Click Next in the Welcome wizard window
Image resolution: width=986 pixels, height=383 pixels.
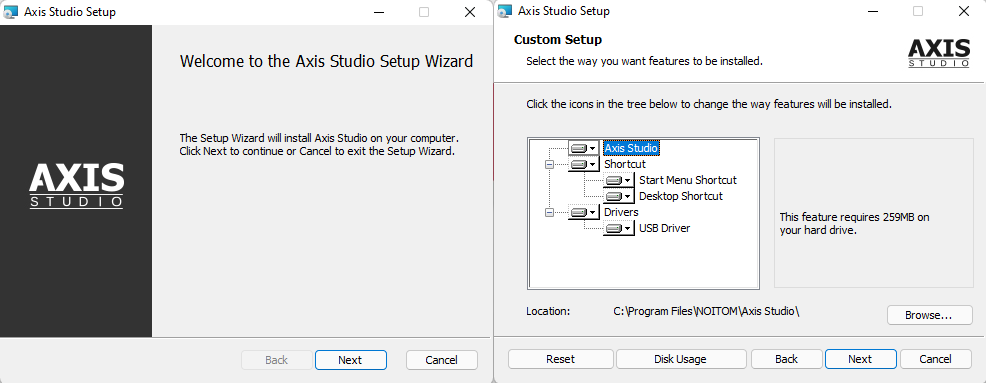pyautogui.click(x=350, y=360)
